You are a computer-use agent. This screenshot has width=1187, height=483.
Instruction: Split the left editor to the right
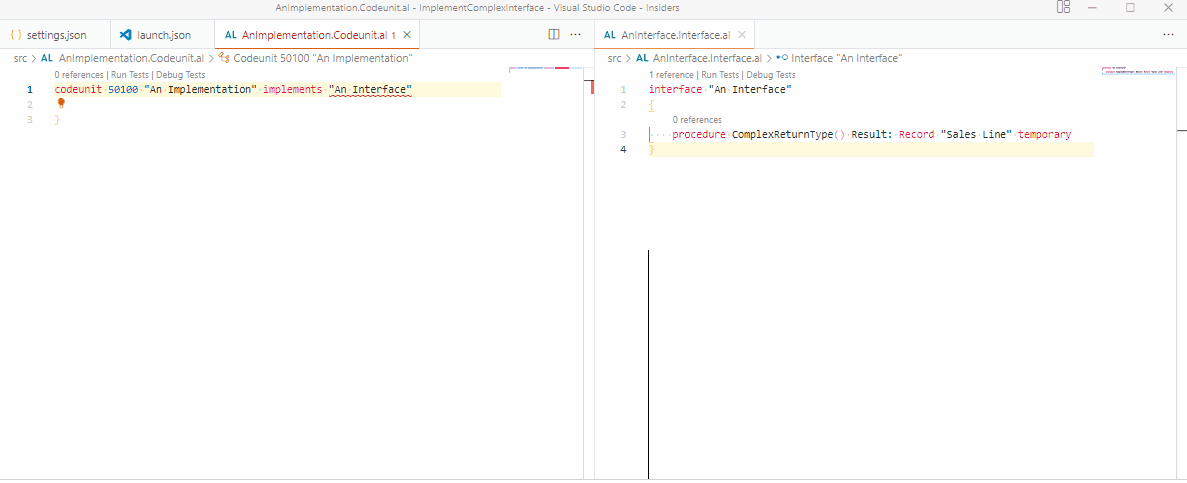[x=553, y=35]
